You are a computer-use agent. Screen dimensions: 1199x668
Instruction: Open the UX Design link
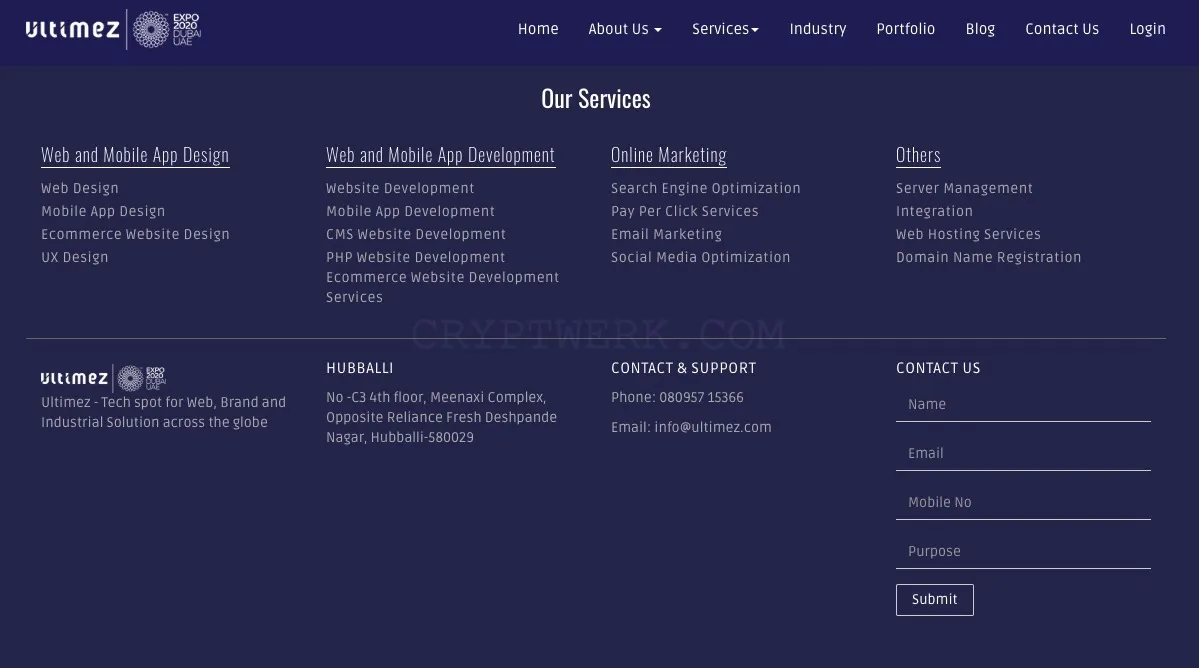pos(74,257)
